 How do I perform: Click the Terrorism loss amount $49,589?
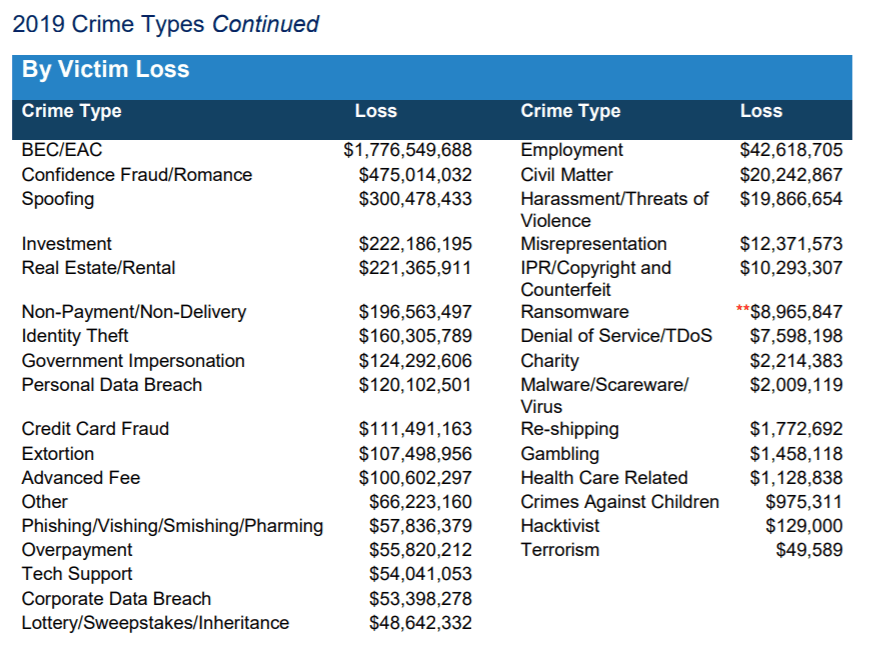coord(809,550)
